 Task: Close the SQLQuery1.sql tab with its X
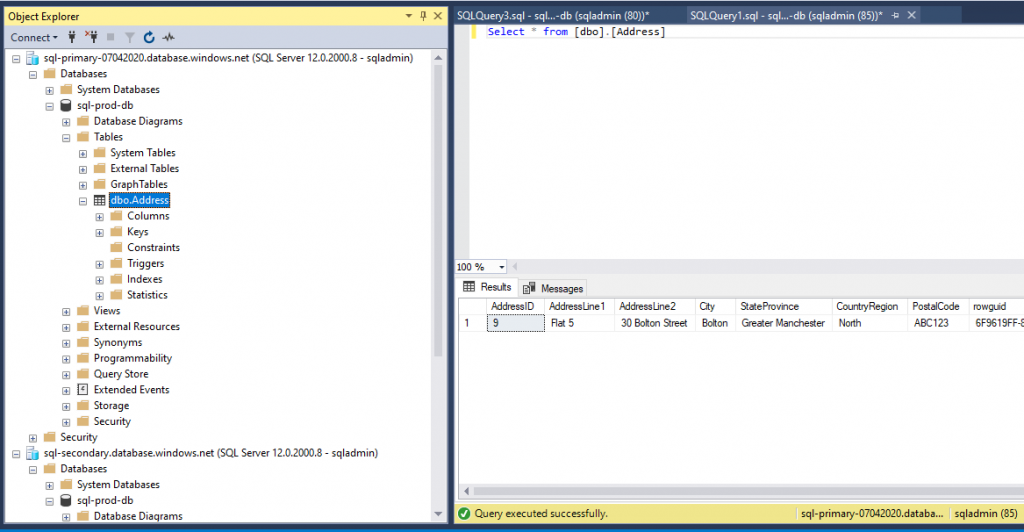(x=912, y=15)
